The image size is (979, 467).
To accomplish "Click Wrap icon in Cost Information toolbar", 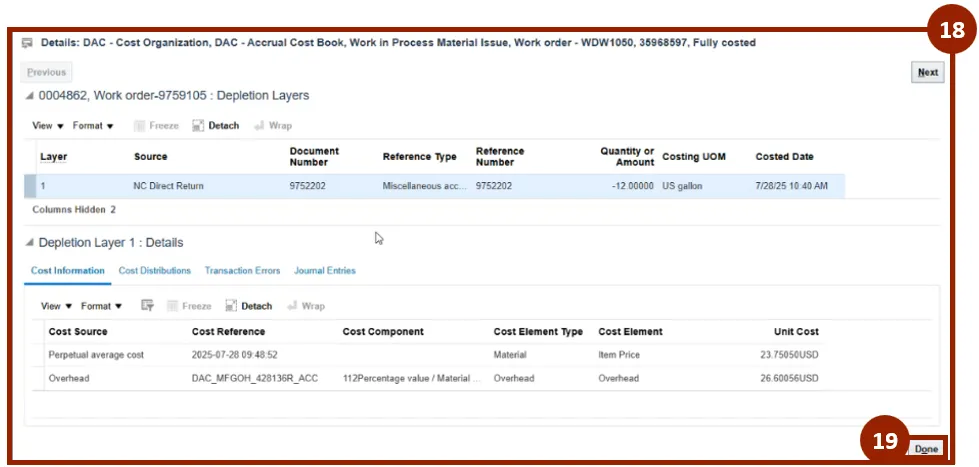I will point(293,306).
